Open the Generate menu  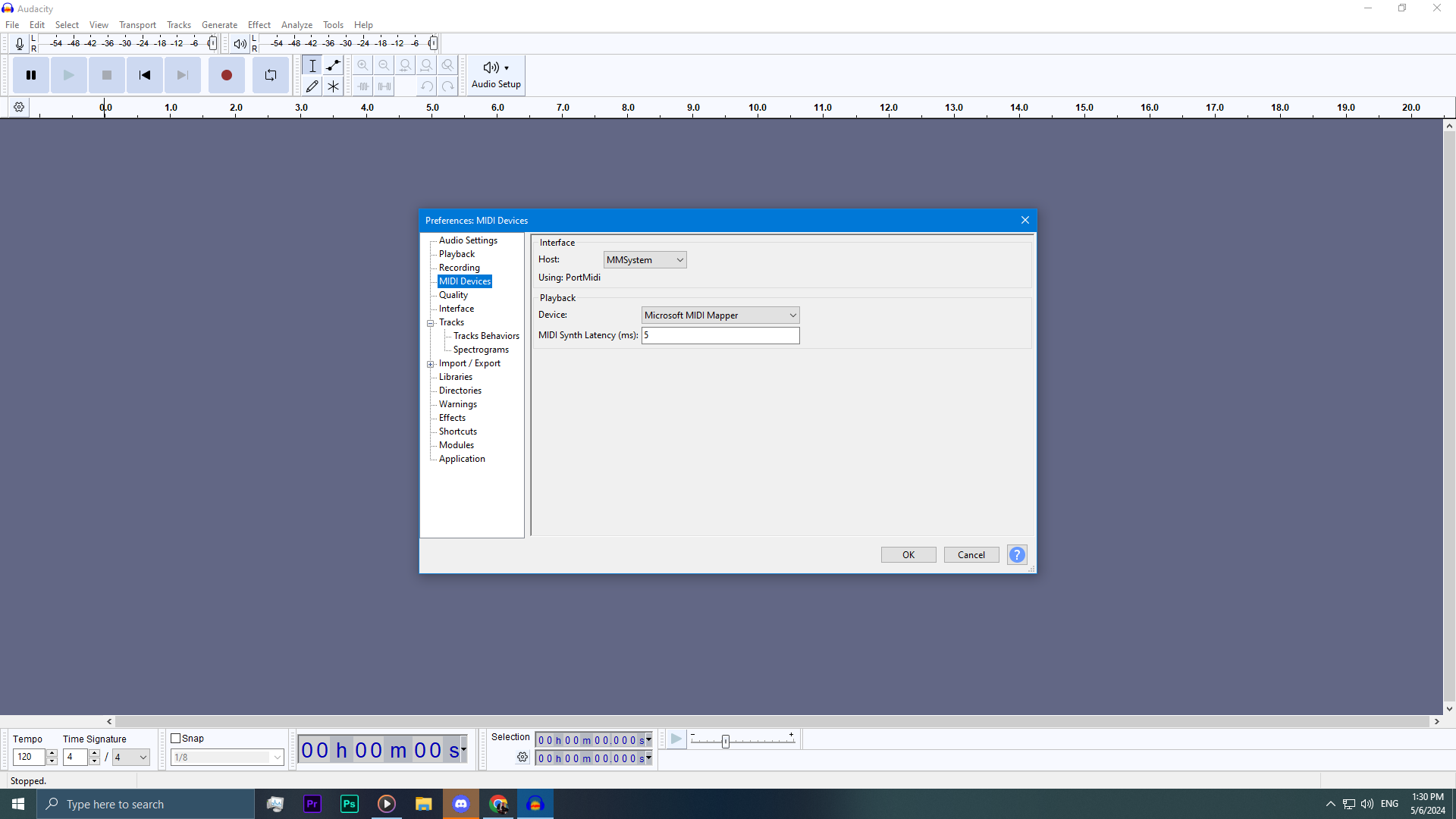tap(219, 25)
